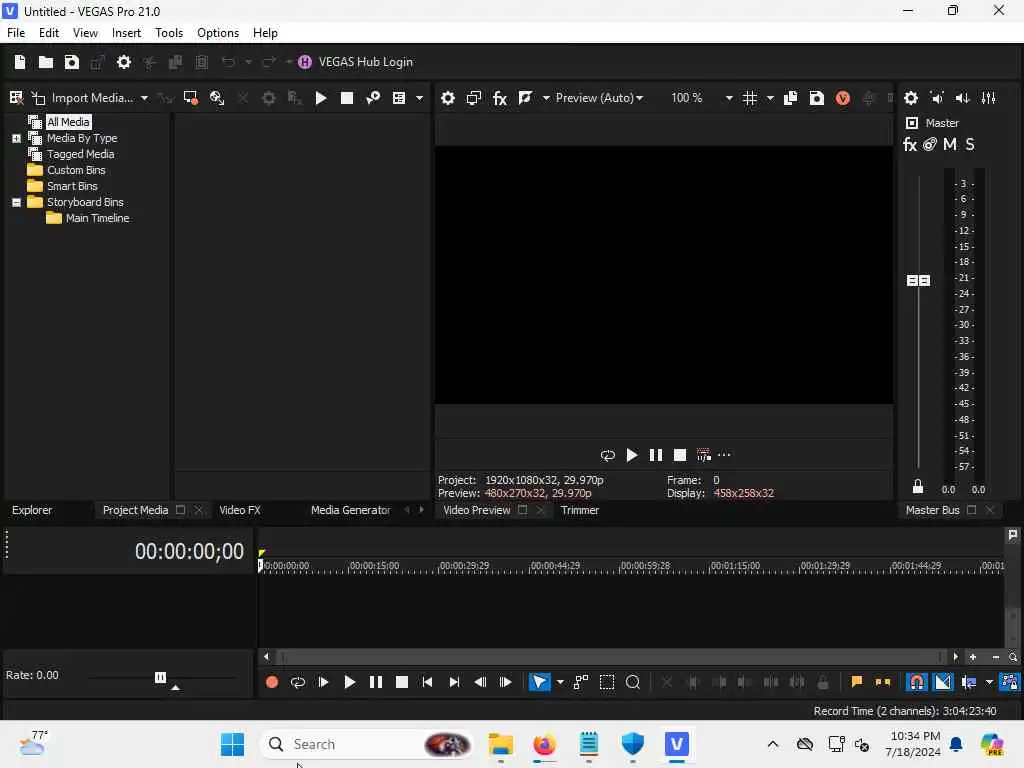The height and width of the screenshot is (768, 1024).
Task: Open the Master Bus audio properties gear
Action: click(910, 98)
